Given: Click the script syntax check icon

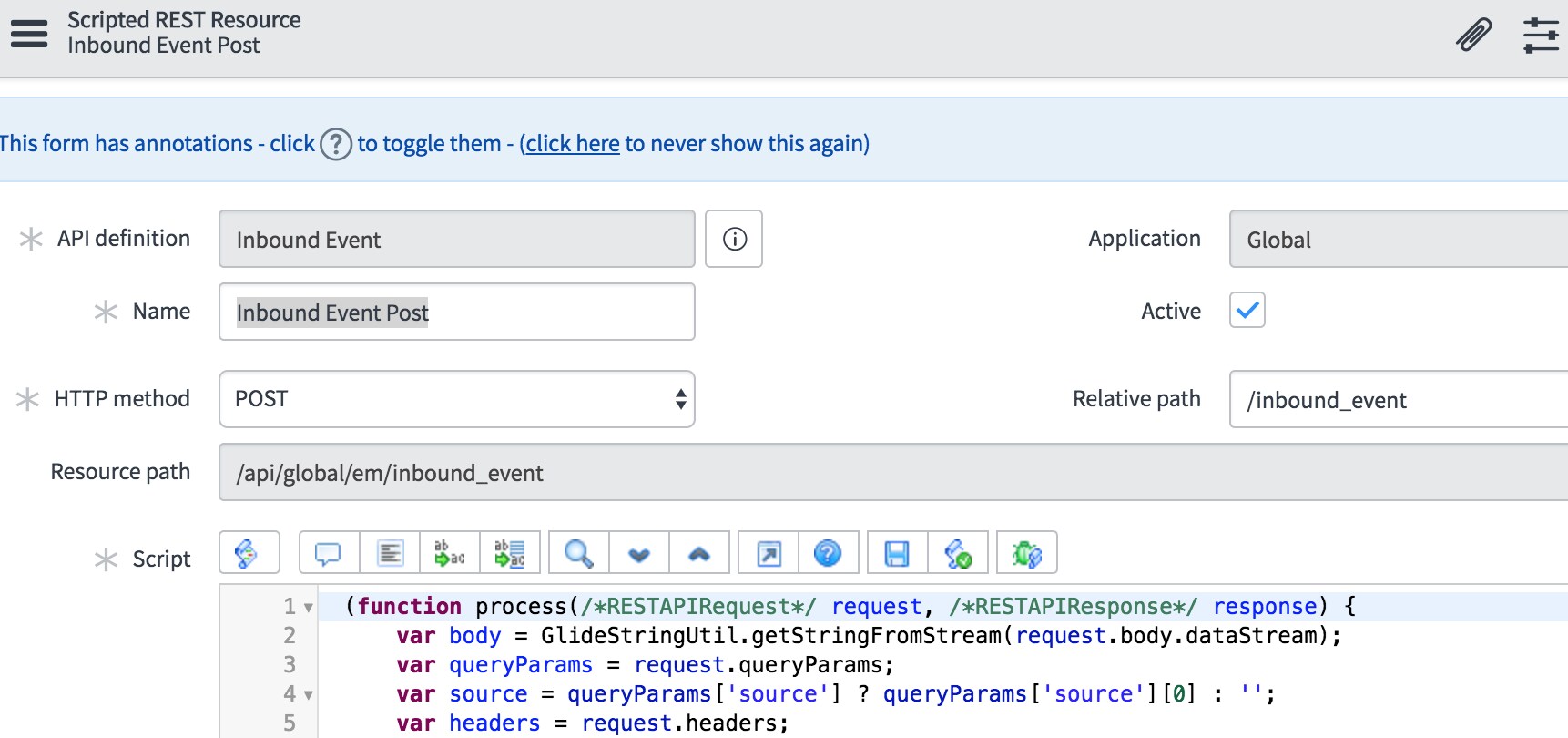Looking at the screenshot, I should (957, 553).
